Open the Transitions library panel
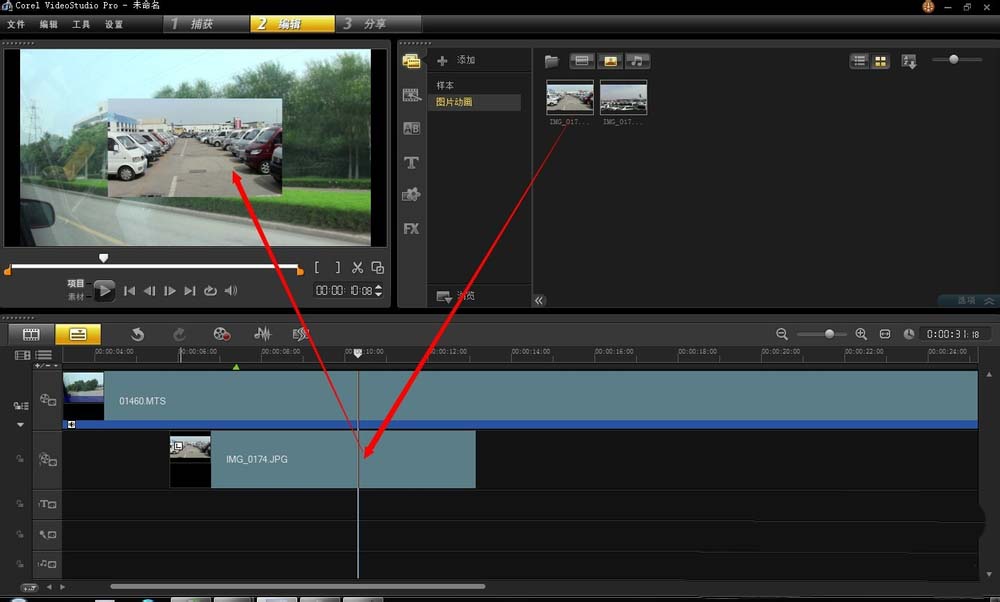This screenshot has height=602, width=1000. point(411,95)
